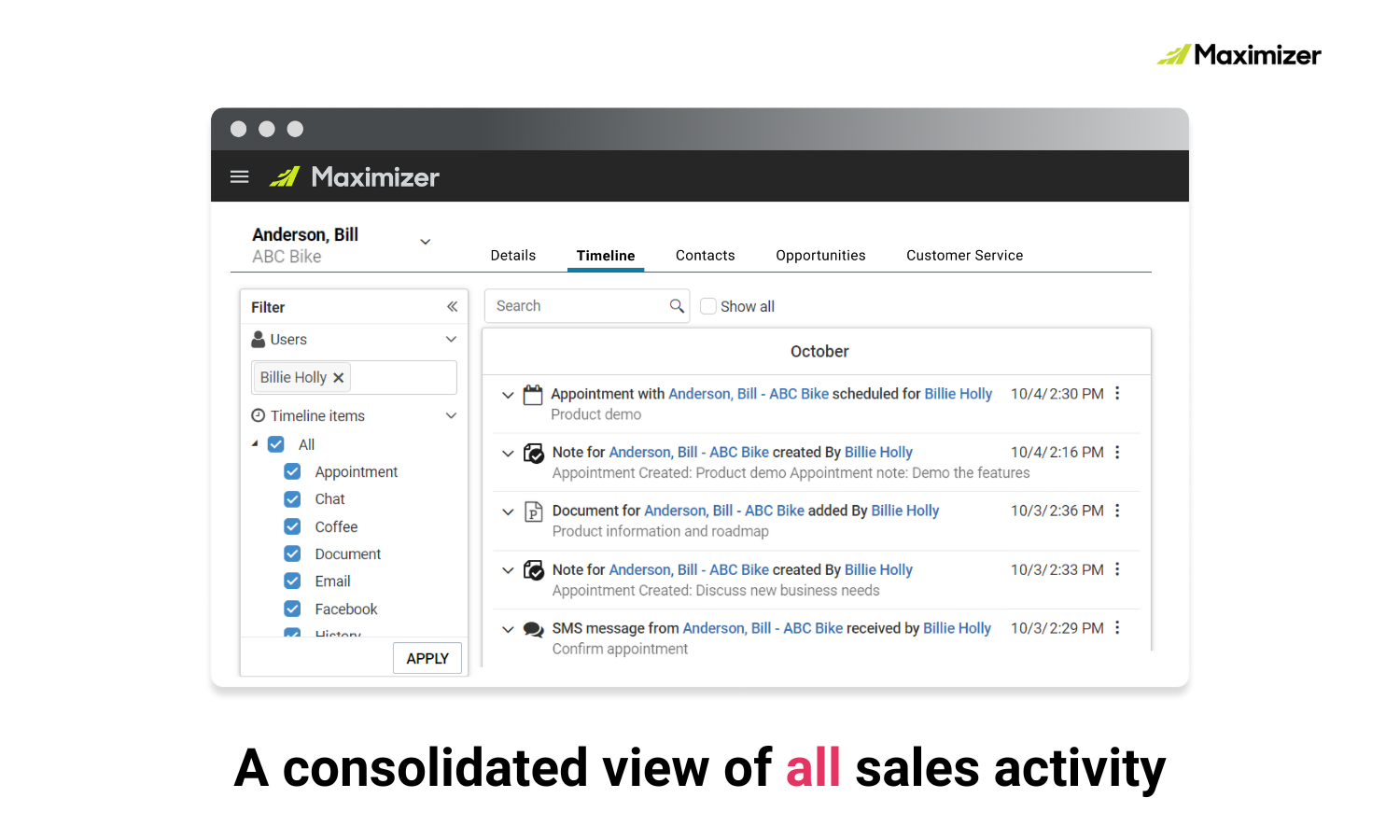Switch to the Opportunities tab
Screen dimensions: 1400x840
coord(820,255)
